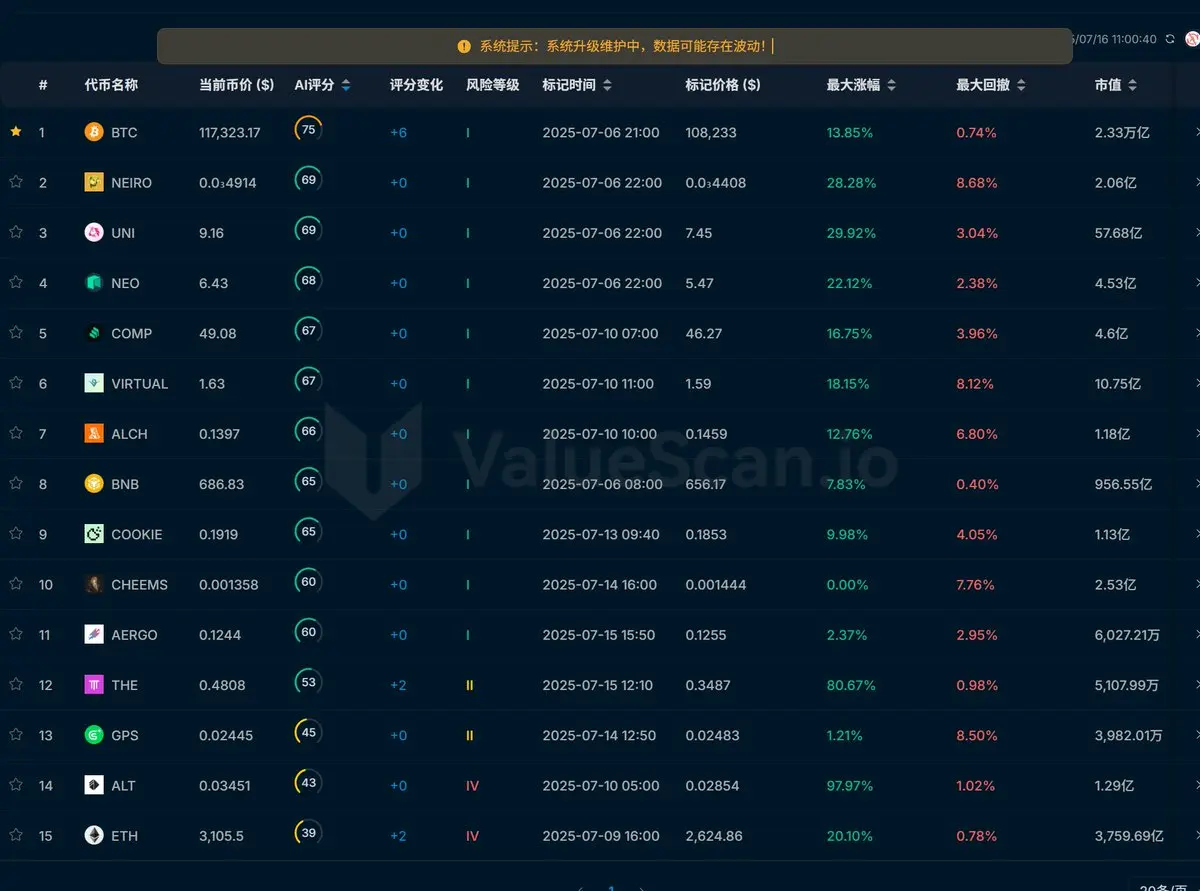Star NEO as a favorite
This screenshot has width=1200, height=891.
pos(16,282)
